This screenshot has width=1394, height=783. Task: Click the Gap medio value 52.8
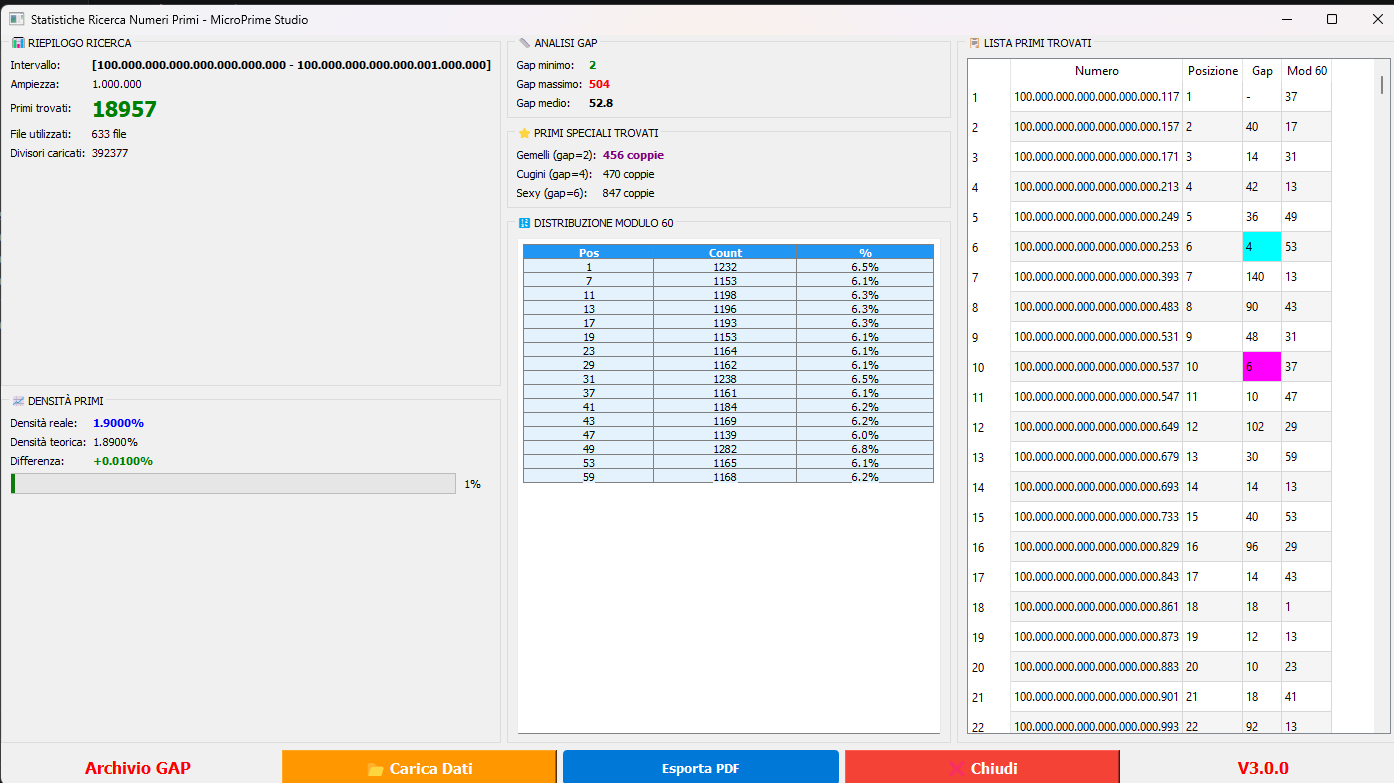click(601, 103)
